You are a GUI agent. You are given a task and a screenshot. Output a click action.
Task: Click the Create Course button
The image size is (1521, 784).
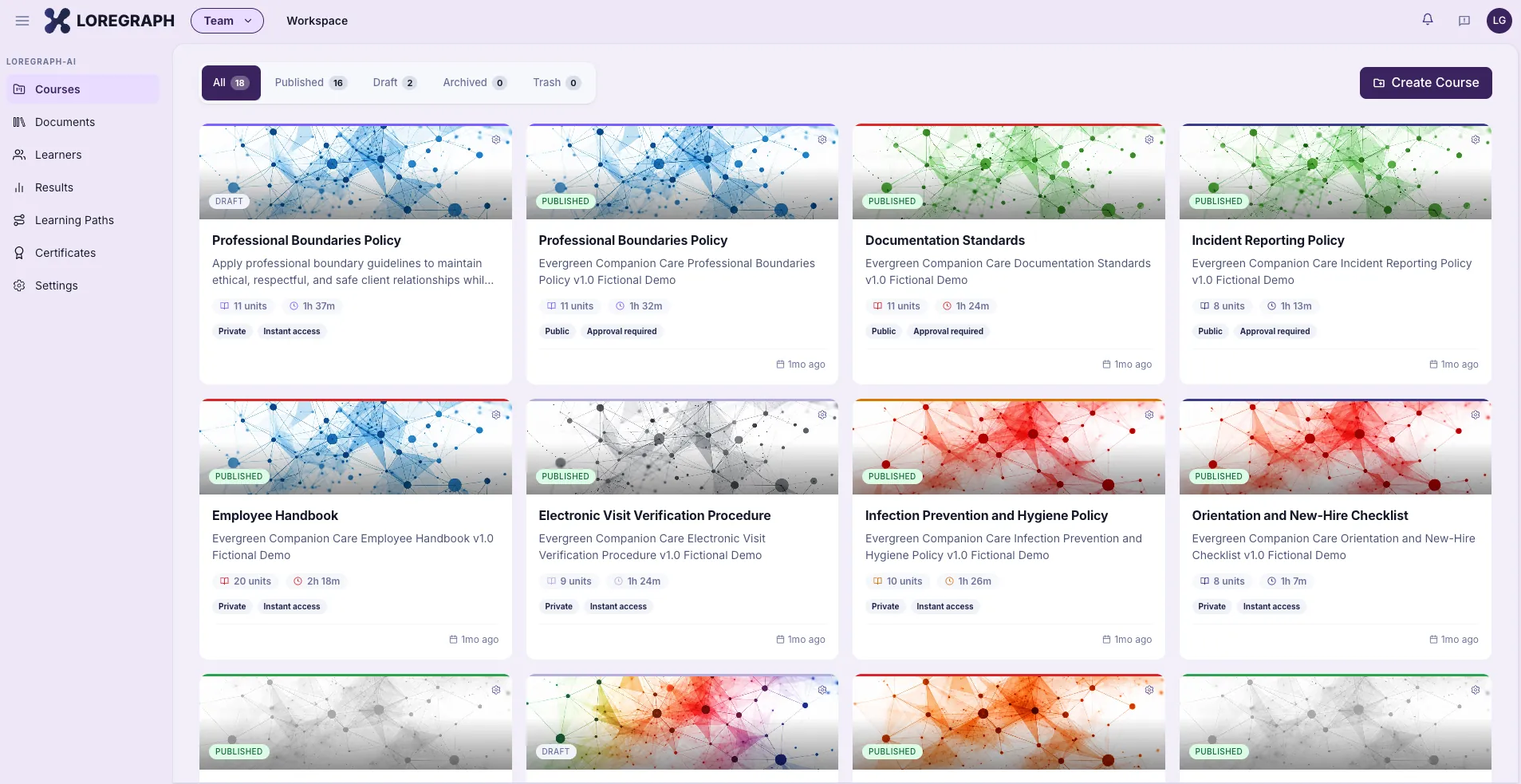[1425, 83]
